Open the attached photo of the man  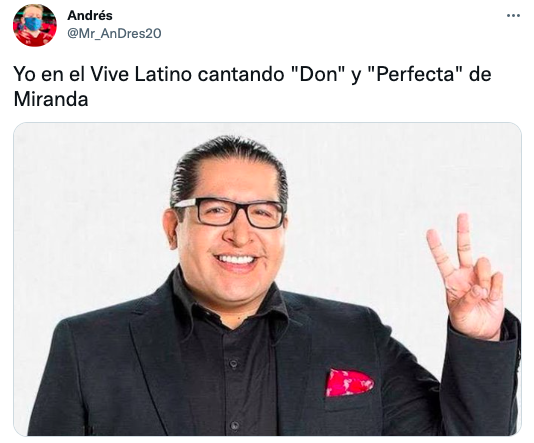pos(267,279)
